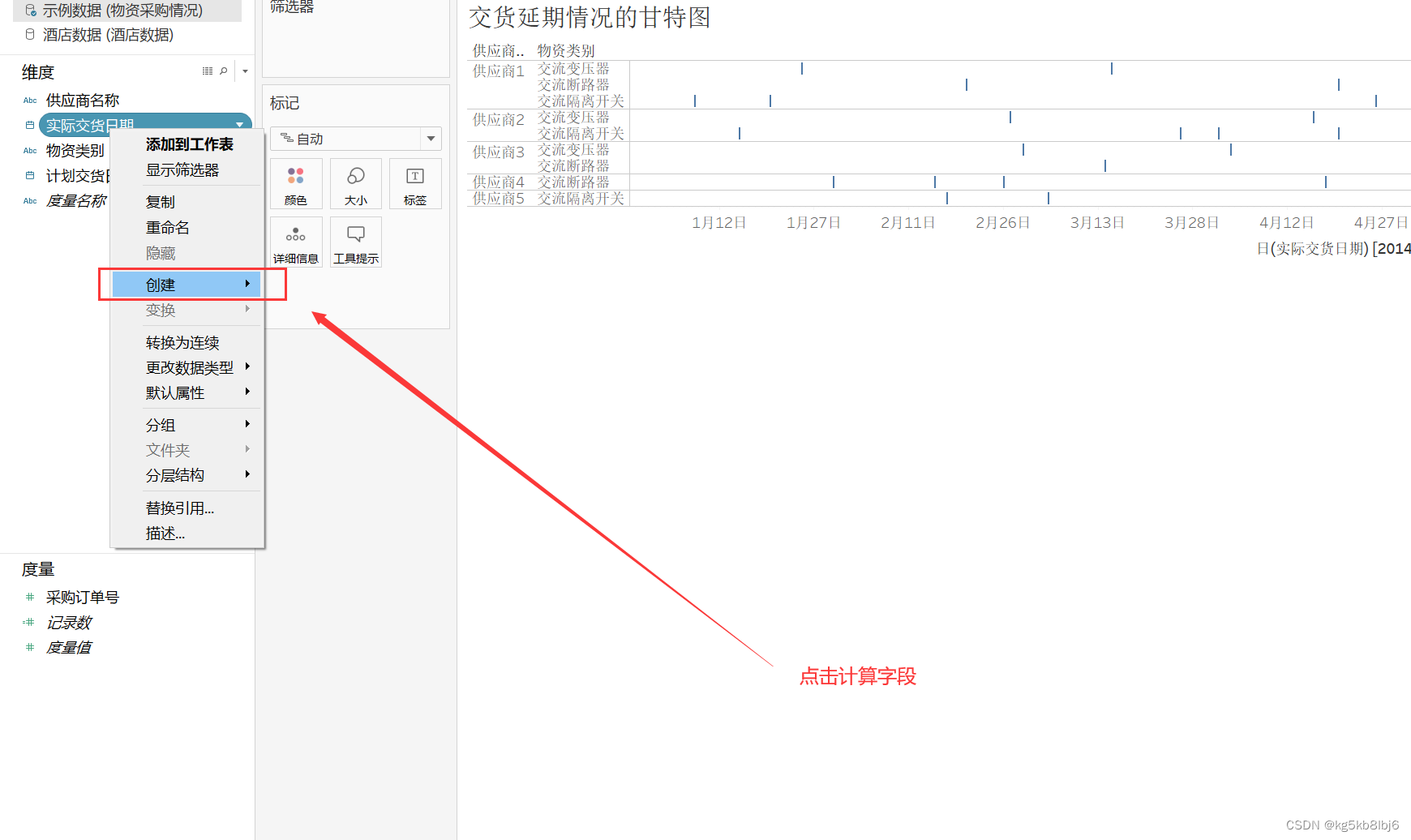Click the number type icon beside 采购订单号

click(30, 598)
